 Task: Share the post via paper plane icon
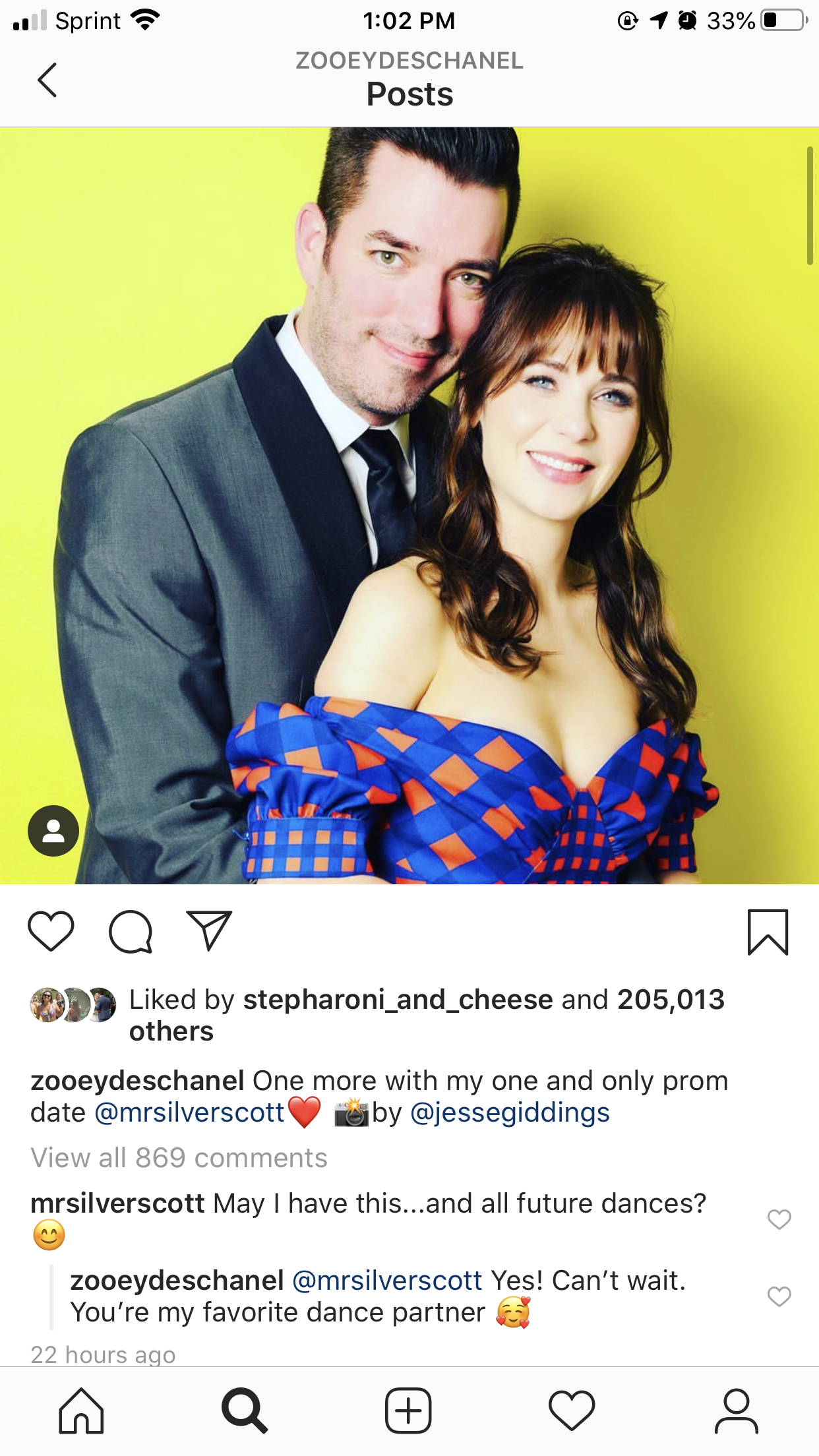click(209, 930)
